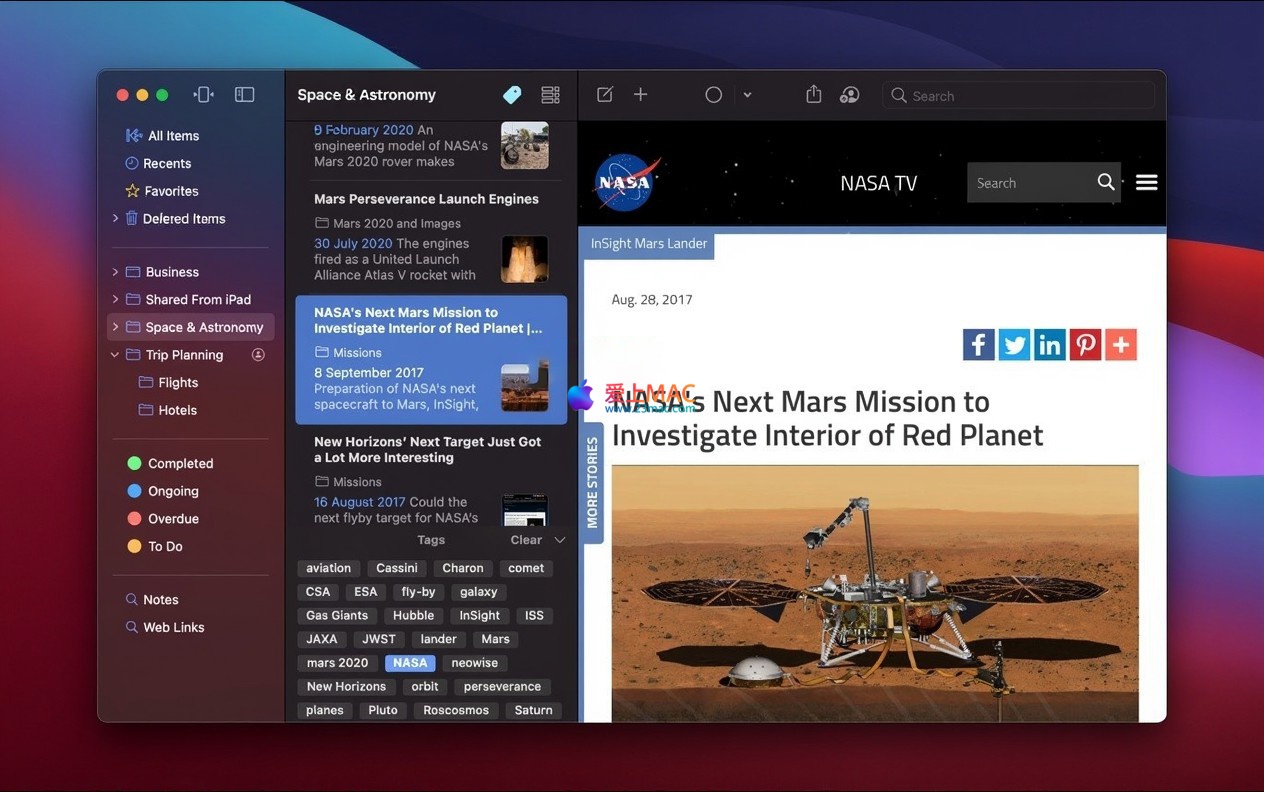
Task: Click the tag filter icon
Action: pyautogui.click(x=512, y=95)
